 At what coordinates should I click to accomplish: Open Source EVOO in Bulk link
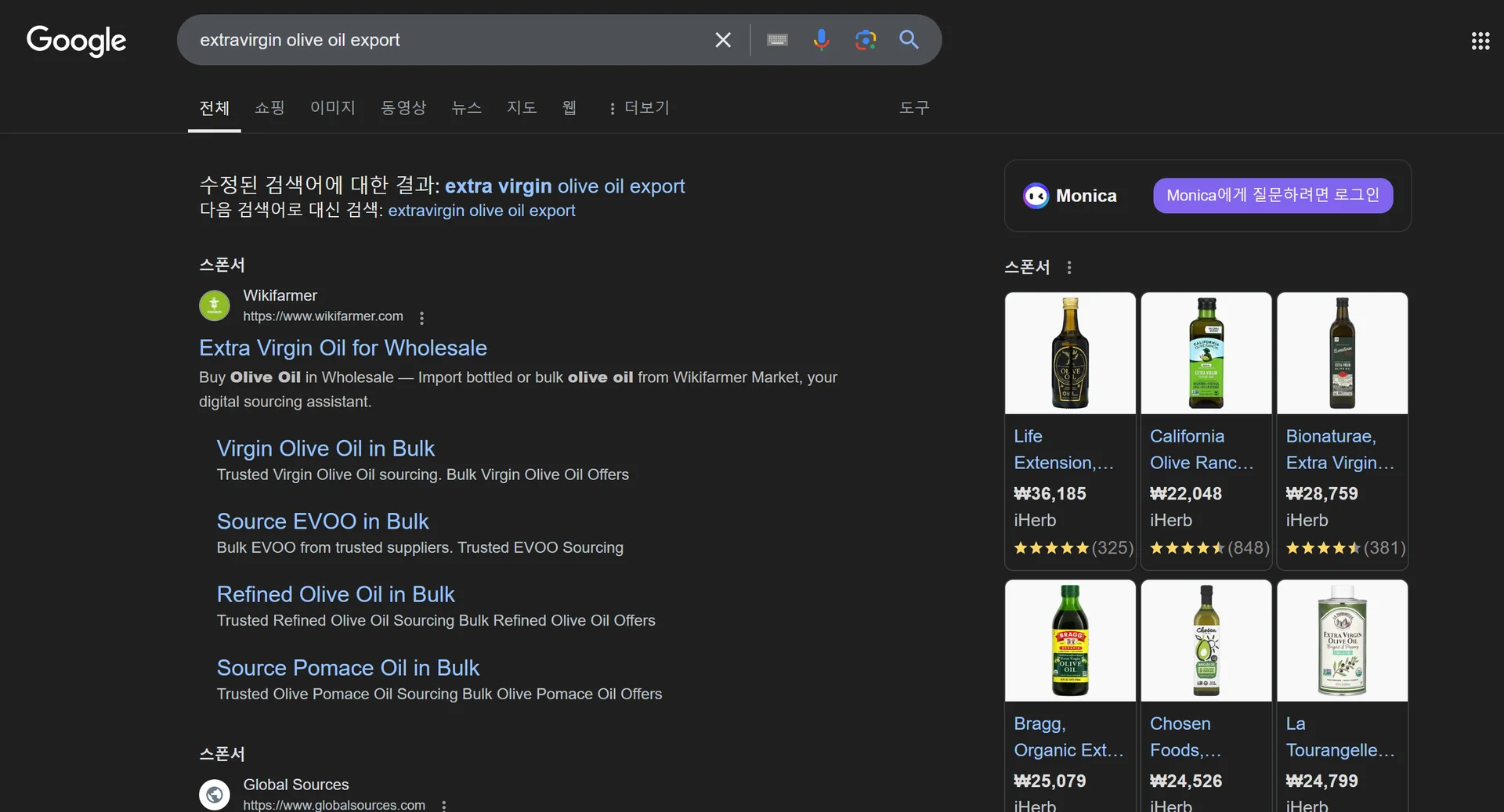click(x=322, y=521)
